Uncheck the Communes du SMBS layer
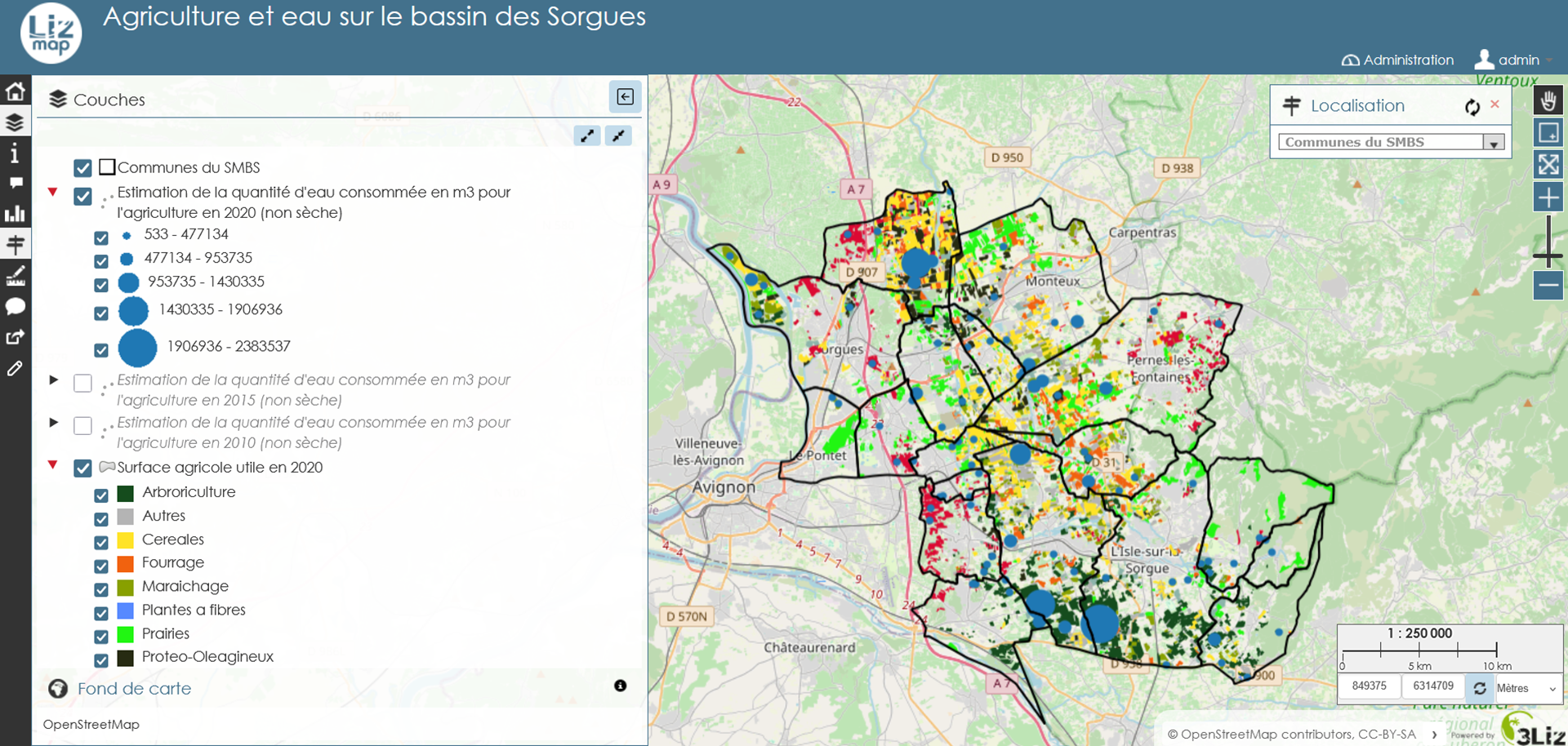The height and width of the screenshot is (746, 1568). [82, 168]
